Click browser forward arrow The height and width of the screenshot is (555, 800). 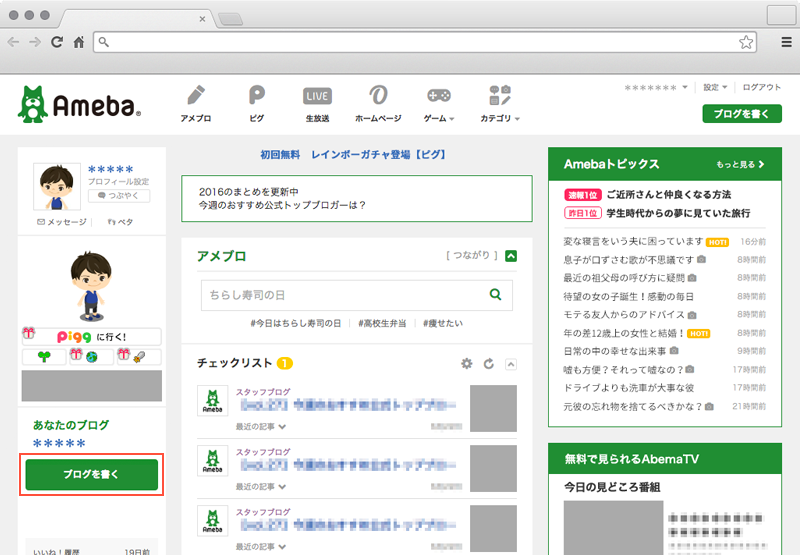coord(35,42)
